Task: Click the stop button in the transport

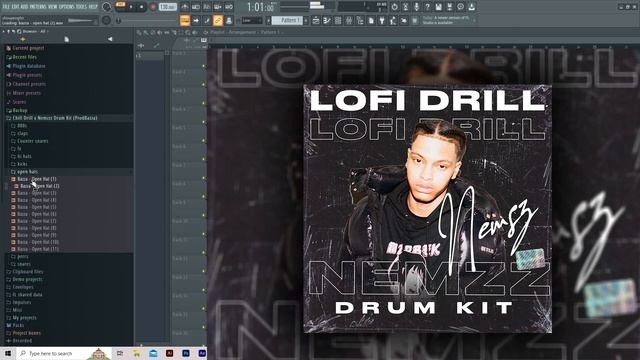Action: (x=142, y=7)
